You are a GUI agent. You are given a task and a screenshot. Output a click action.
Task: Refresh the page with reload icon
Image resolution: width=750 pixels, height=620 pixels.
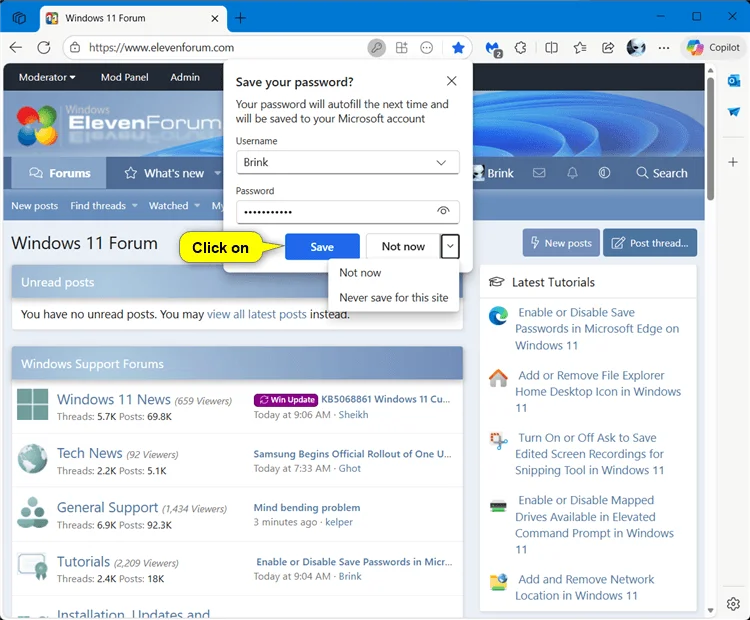pyautogui.click(x=44, y=47)
